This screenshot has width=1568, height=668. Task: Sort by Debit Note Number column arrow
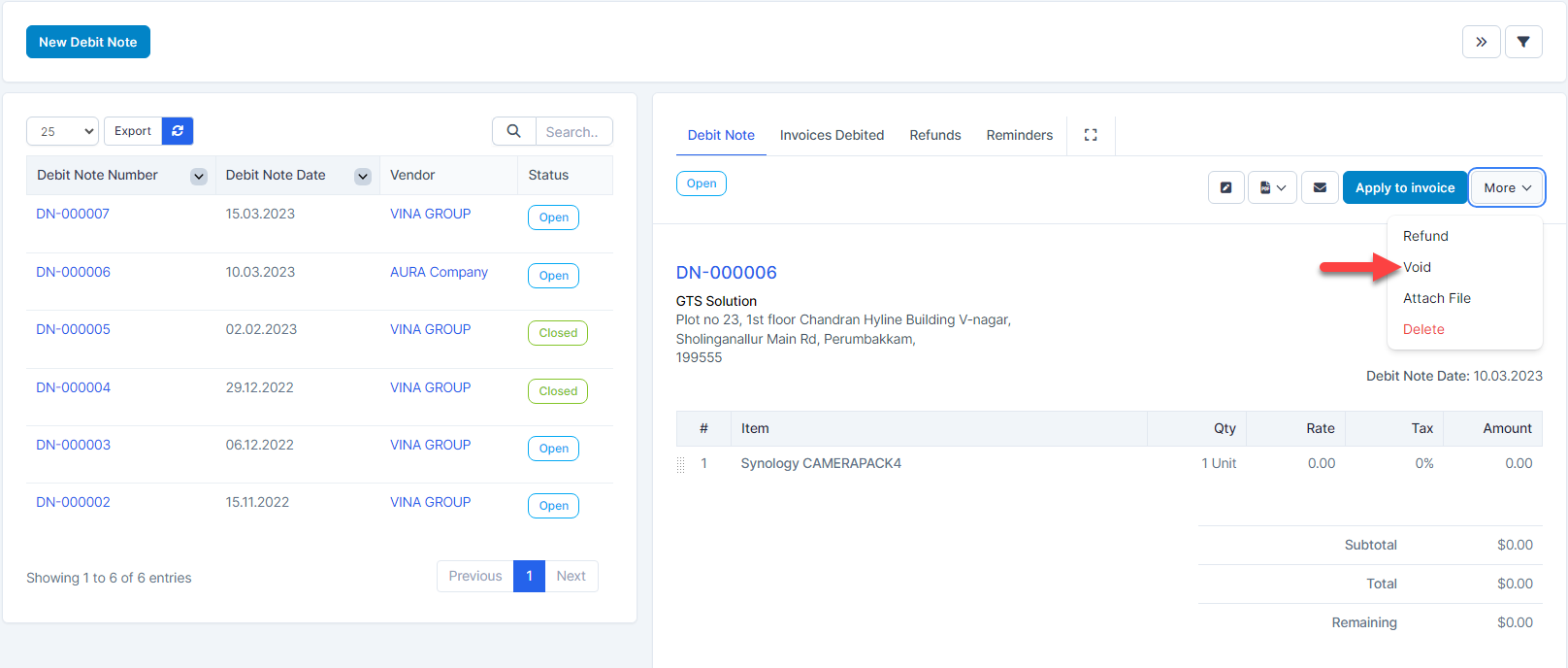point(199,176)
